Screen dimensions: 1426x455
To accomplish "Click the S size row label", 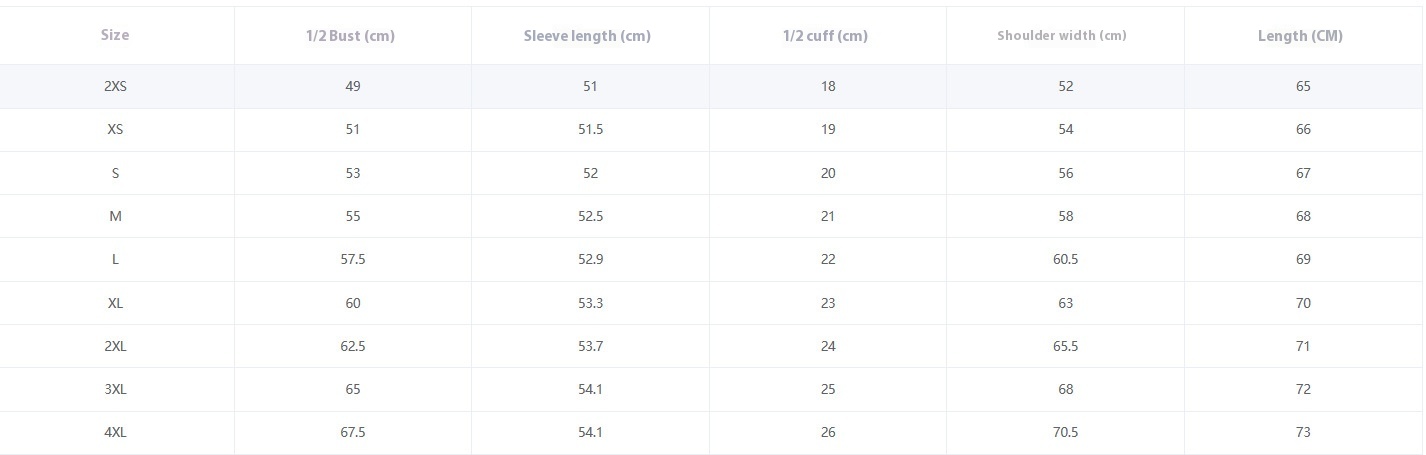I will 115,173.
